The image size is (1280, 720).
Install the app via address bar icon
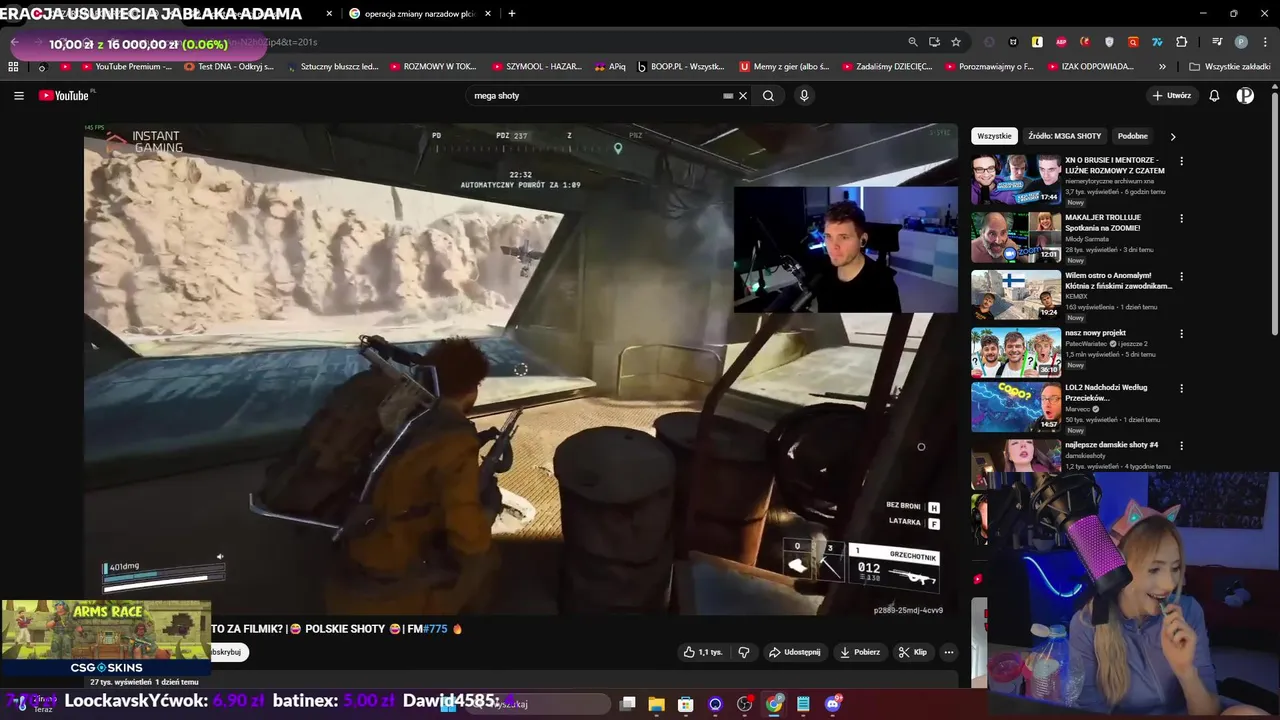pyautogui.click(x=934, y=42)
